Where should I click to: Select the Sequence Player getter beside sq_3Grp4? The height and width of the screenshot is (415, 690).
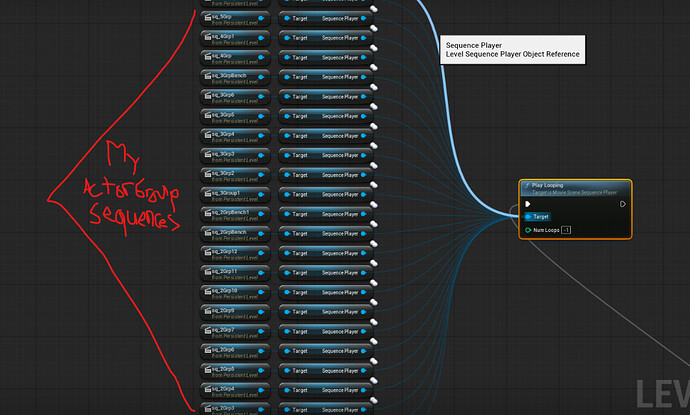(326, 136)
